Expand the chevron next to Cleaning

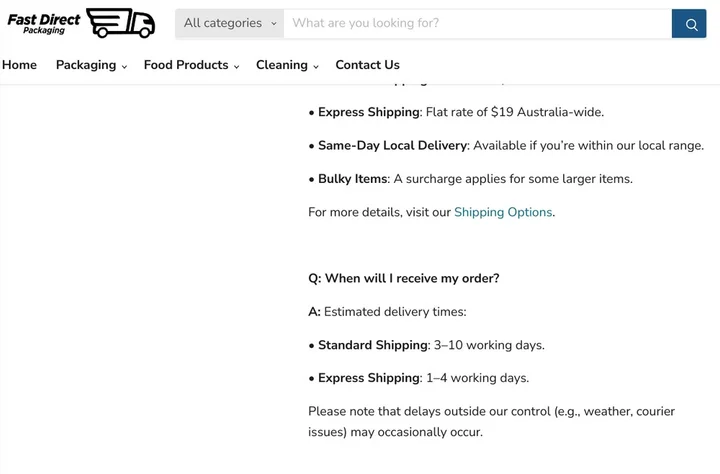[316, 67]
